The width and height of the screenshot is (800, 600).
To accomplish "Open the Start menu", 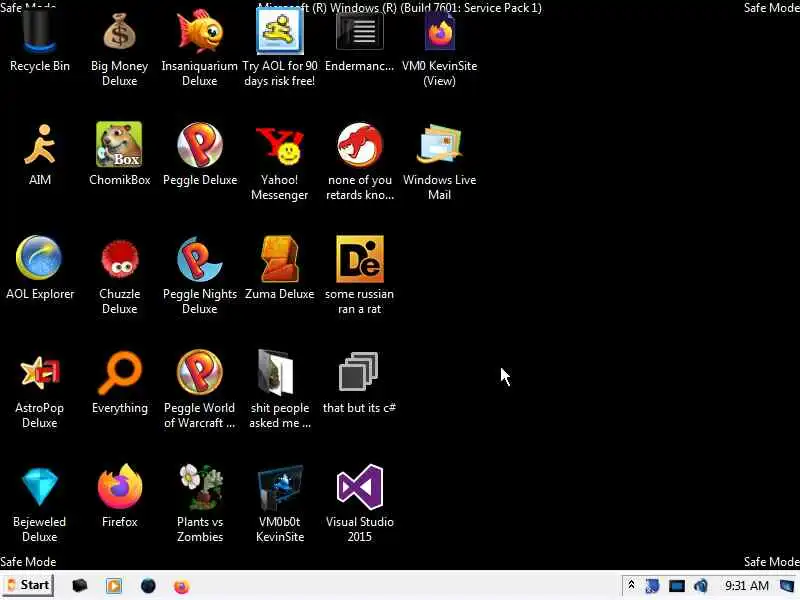I will 28,585.
